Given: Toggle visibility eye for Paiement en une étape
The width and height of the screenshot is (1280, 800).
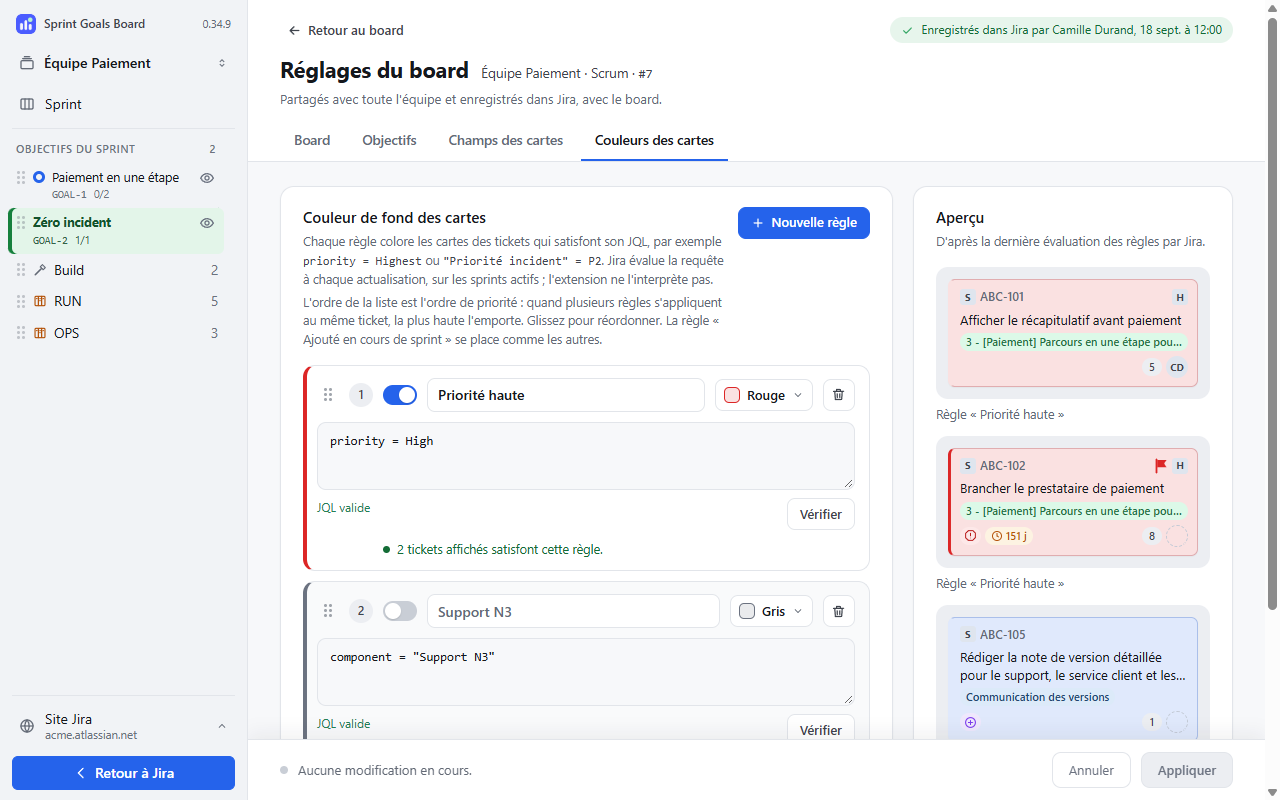Looking at the screenshot, I should point(207,178).
